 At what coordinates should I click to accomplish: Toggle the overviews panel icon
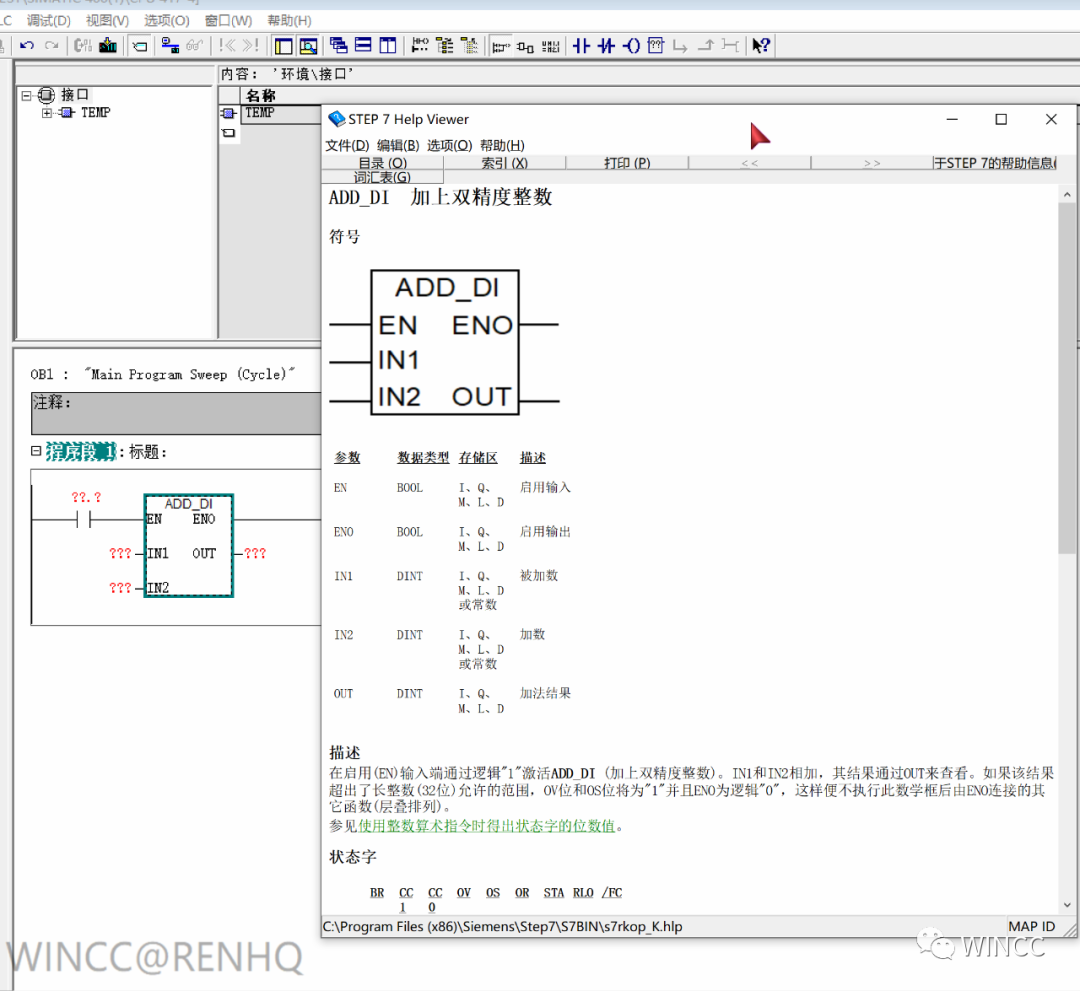point(283,45)
